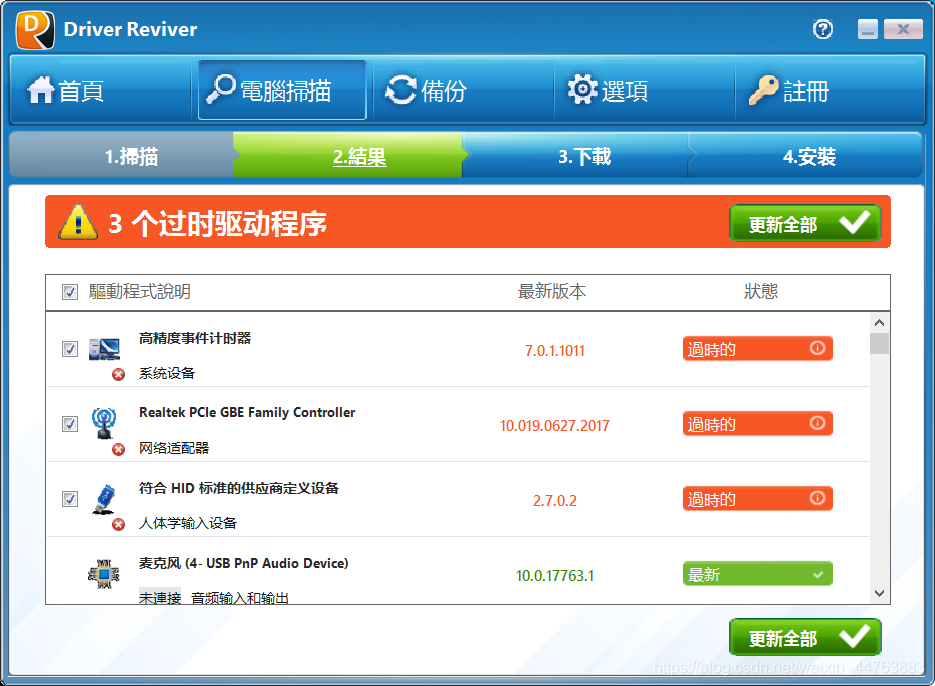Click the 系统设备 category text

(167, 373)
